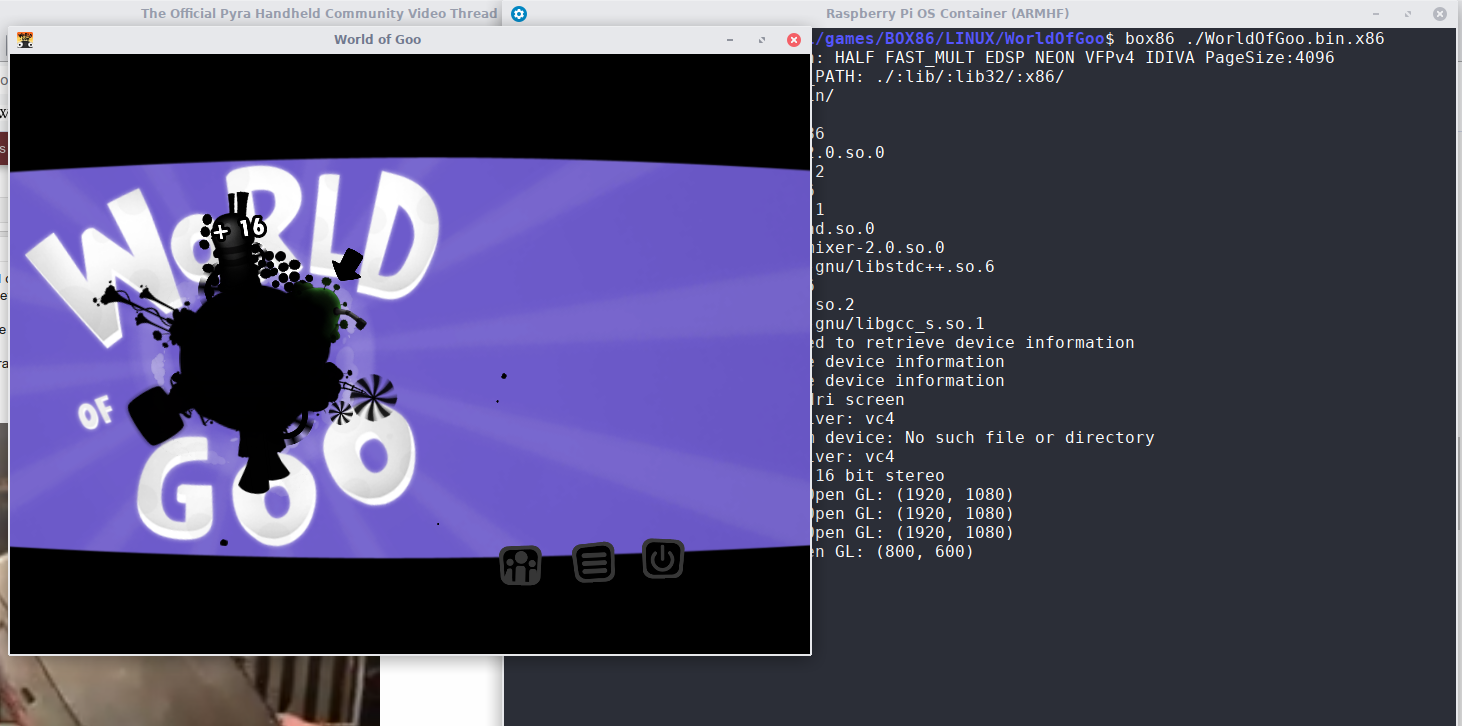Click the black arrow sign on the planet
The width and height of the screenshot is (1462, 726).
(349, 264)
